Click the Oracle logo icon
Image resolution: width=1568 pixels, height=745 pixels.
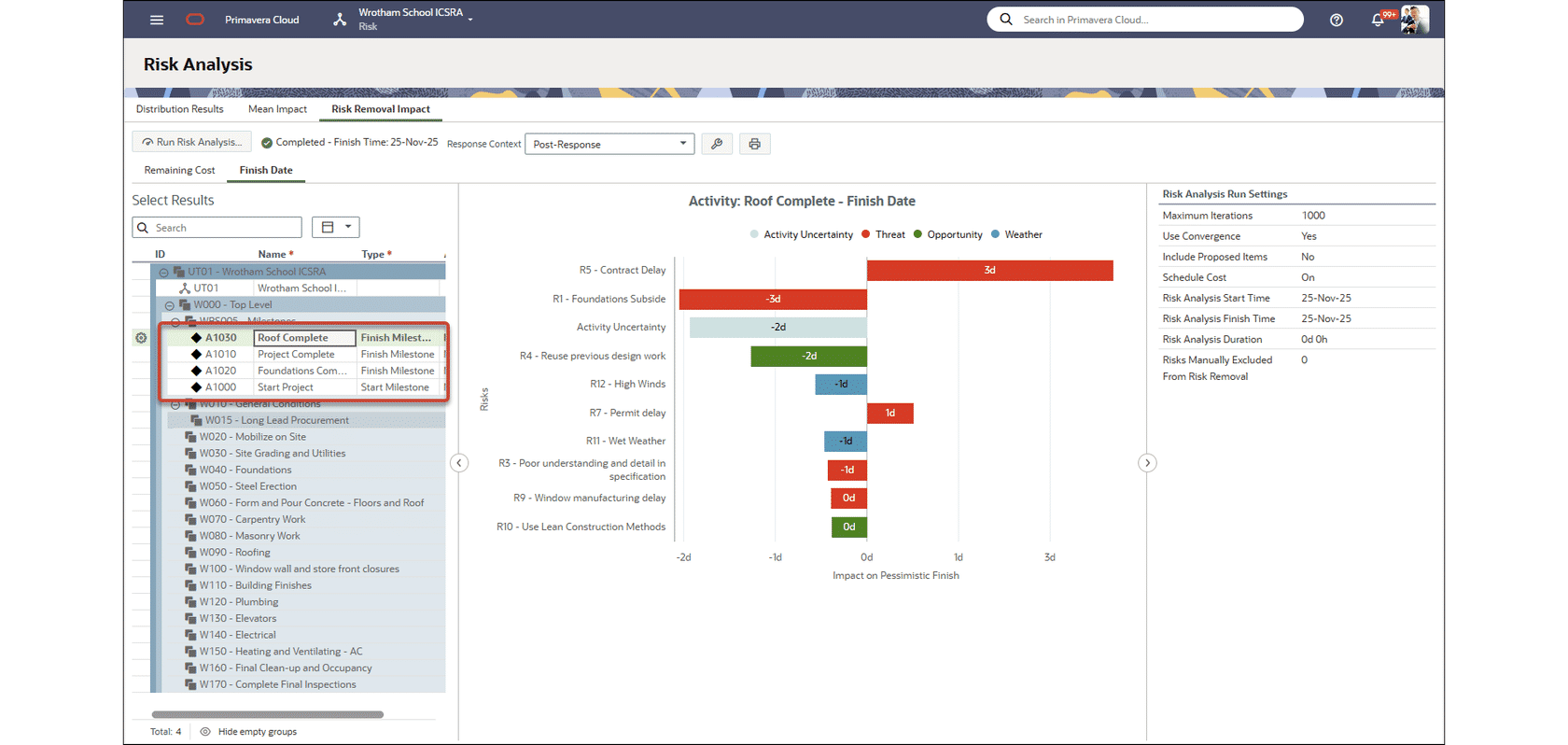[195, 20]
